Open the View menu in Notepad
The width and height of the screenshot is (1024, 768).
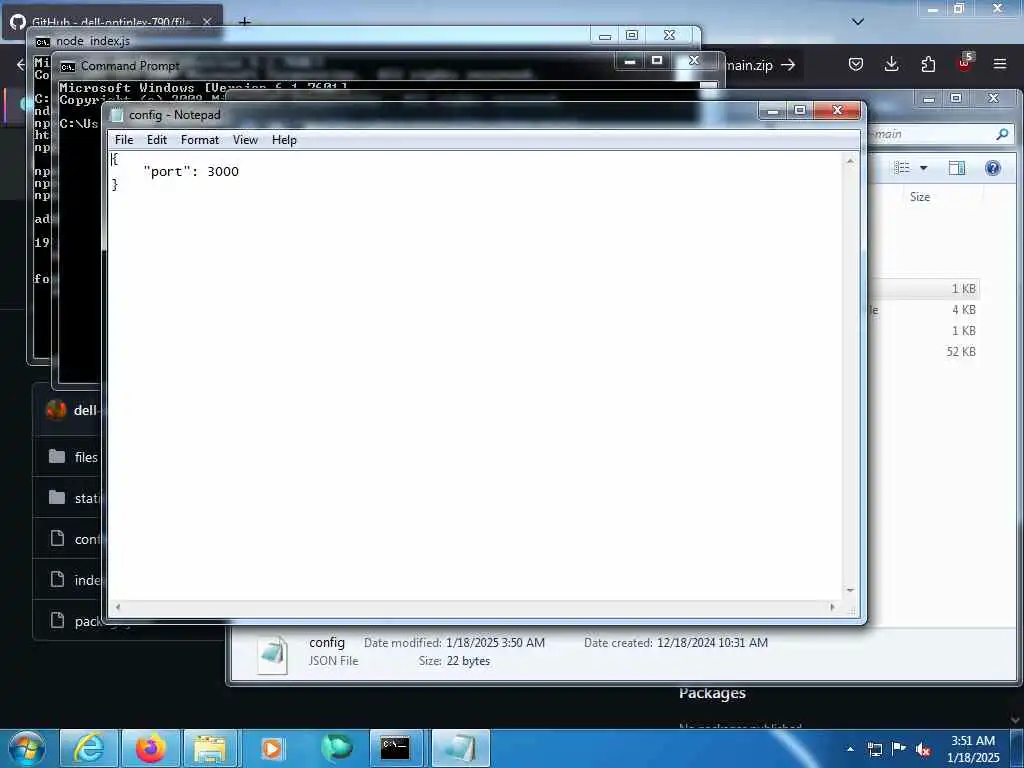point(246,140)
